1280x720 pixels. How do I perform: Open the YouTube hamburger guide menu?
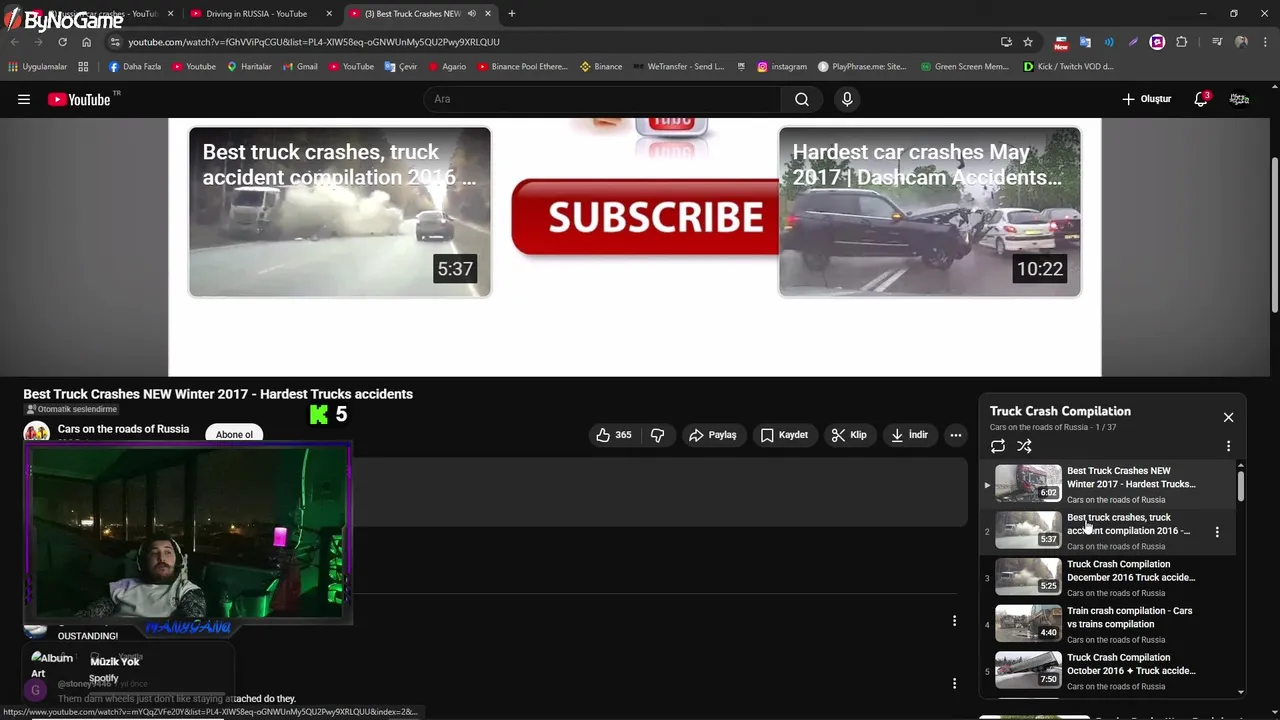tap(24, 99)
